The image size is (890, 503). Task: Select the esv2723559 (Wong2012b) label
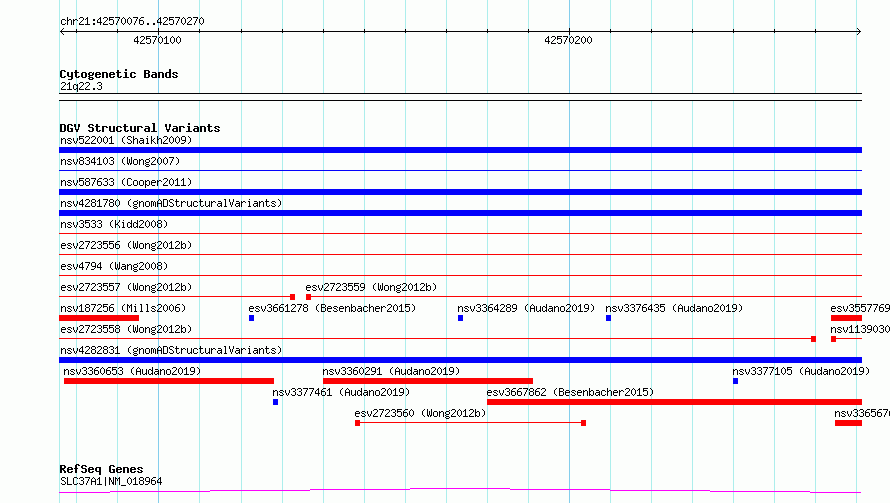(371, 287)
